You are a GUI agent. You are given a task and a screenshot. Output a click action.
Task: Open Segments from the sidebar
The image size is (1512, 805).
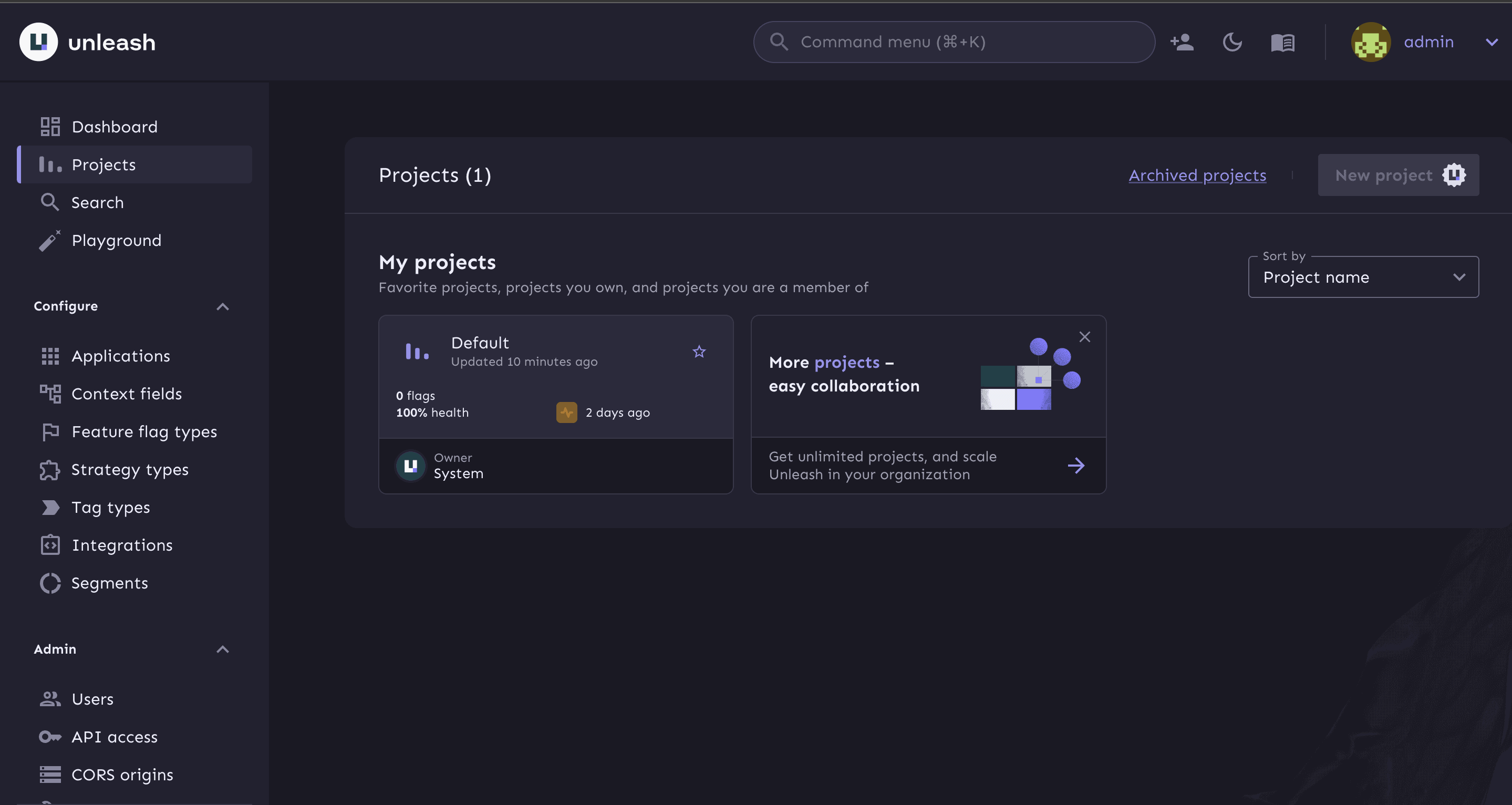point(109,583)
